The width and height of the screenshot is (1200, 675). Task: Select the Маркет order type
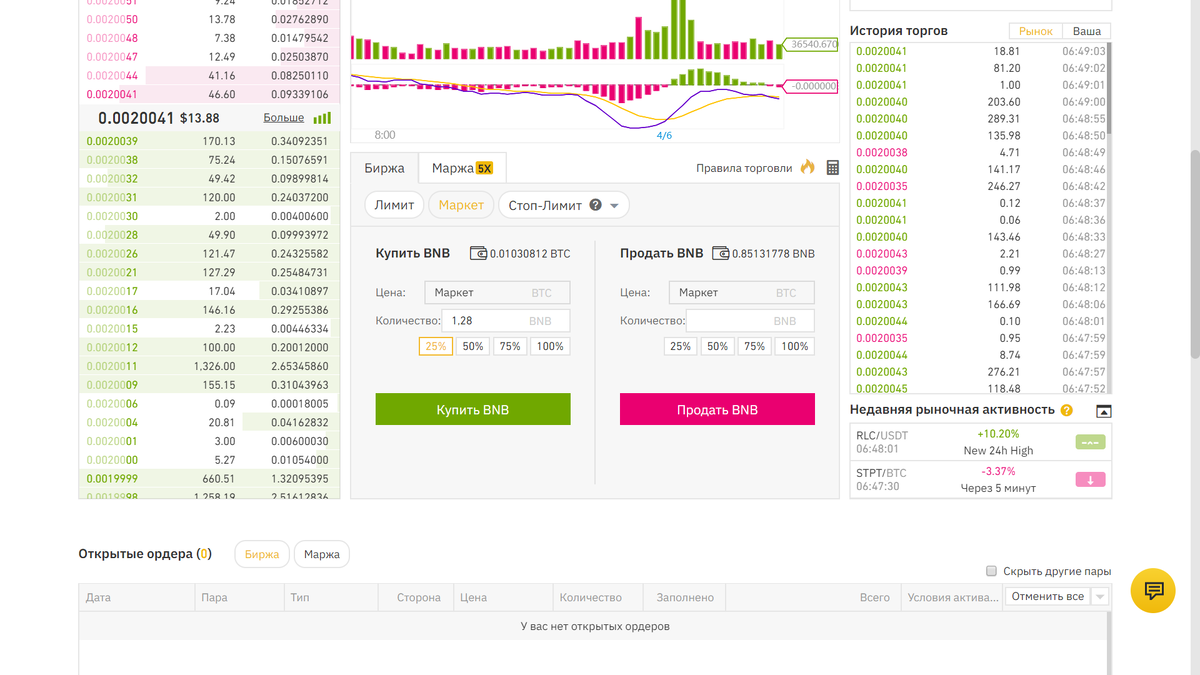click(x=461, y=205)
